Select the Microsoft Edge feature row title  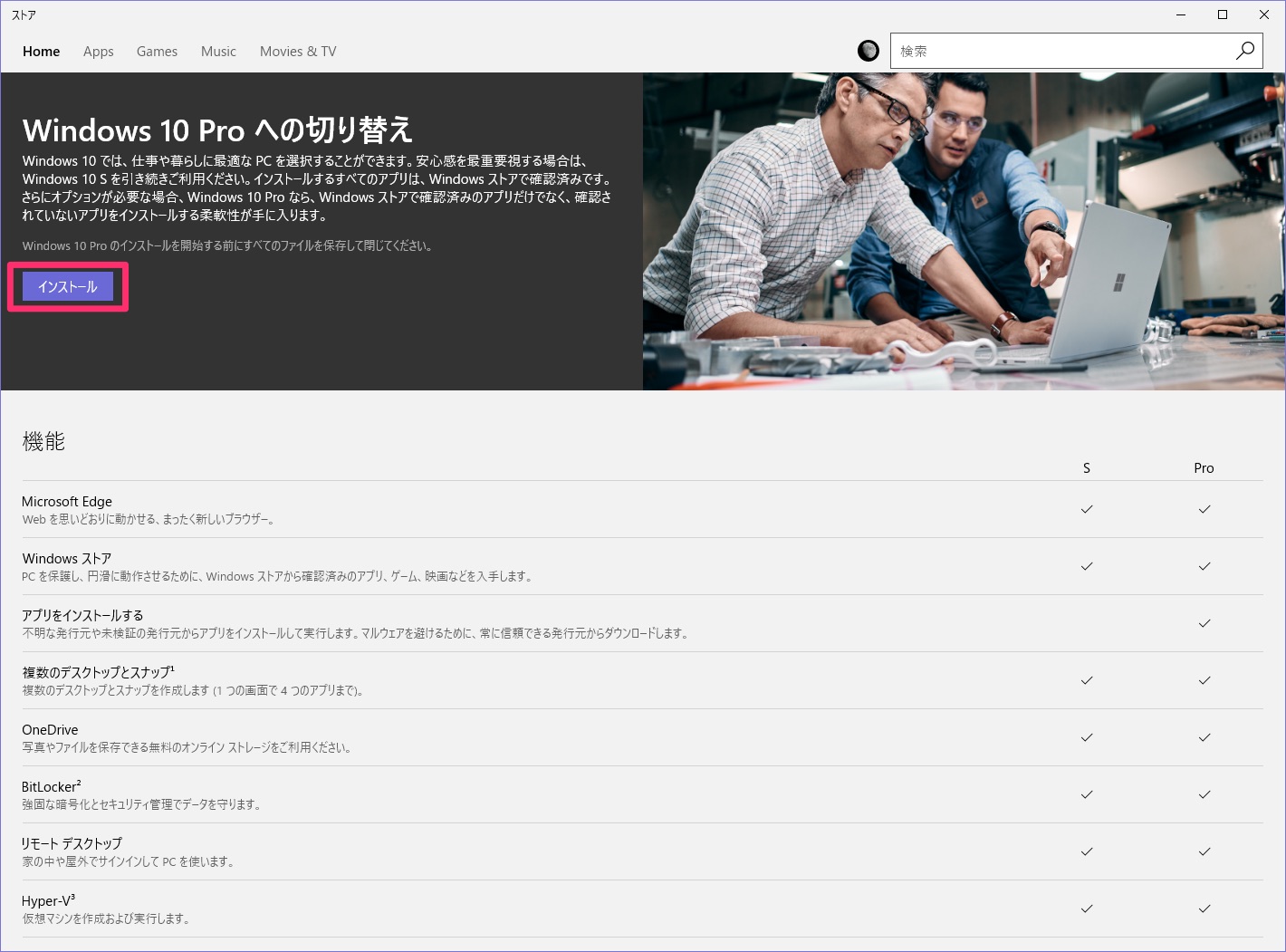click(67, 501)
